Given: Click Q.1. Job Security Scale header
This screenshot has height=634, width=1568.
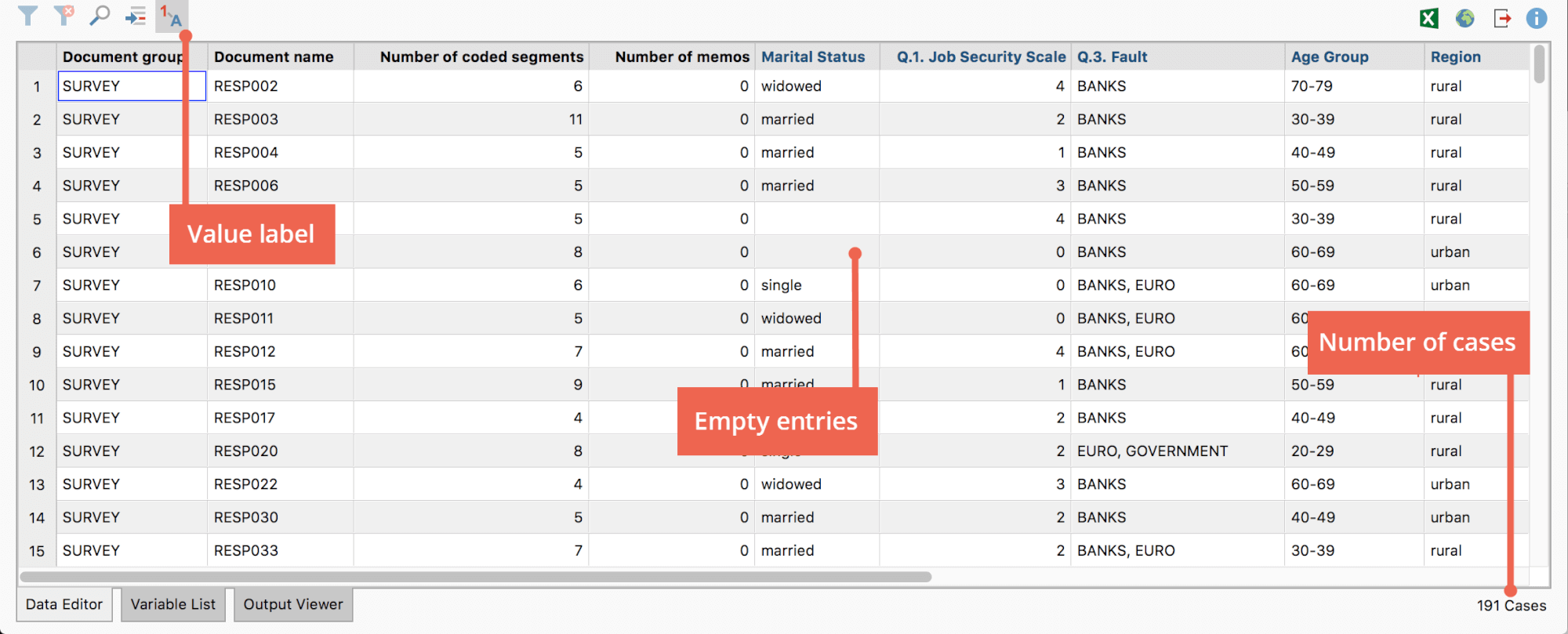Looking at the screenshot, I should 975,56.
